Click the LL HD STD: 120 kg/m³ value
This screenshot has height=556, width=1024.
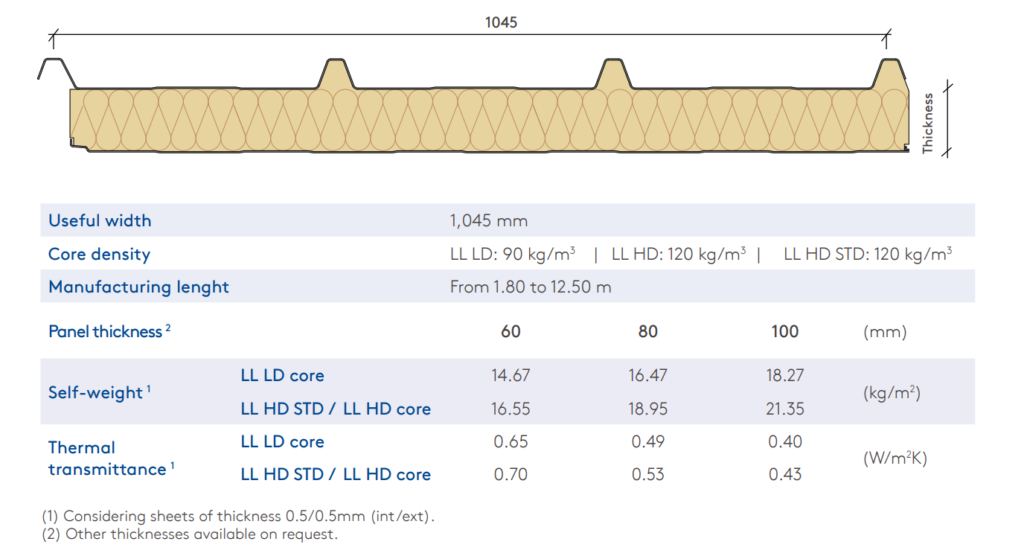pyautogui.click(x=867, y=254)
